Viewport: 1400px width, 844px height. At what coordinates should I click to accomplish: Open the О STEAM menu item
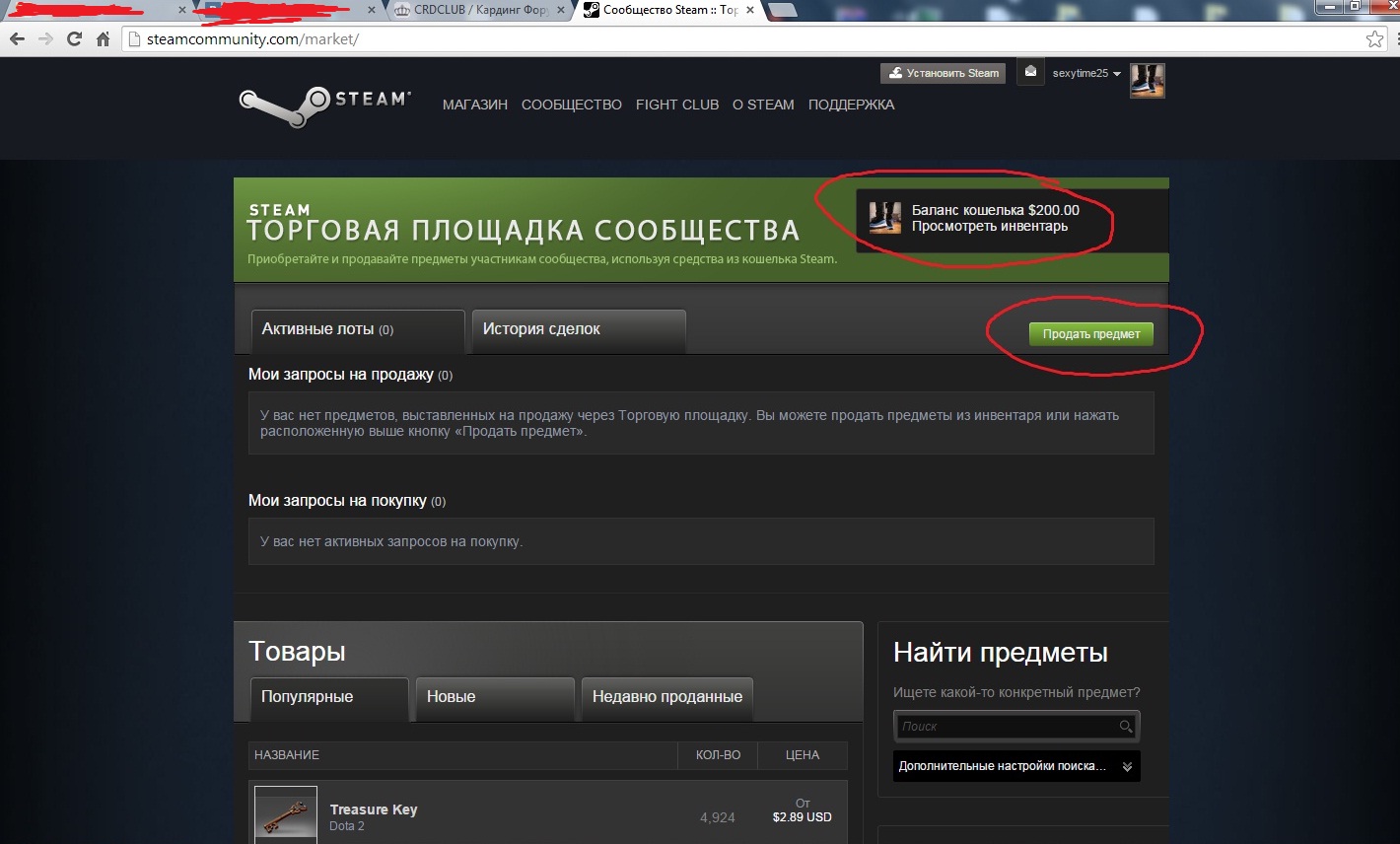(x=763, y=105)
